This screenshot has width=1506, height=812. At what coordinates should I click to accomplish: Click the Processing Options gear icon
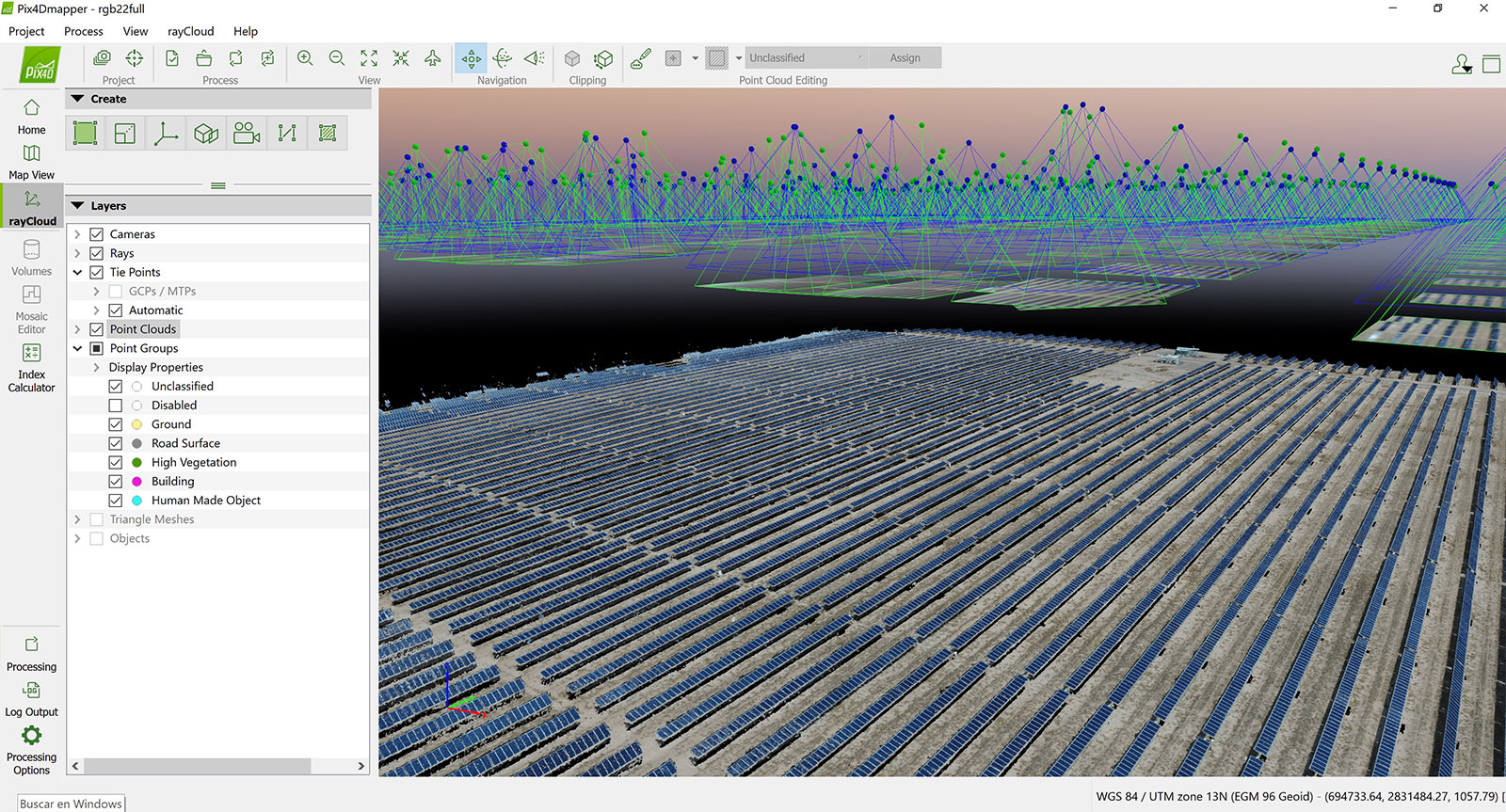(31, 736)
